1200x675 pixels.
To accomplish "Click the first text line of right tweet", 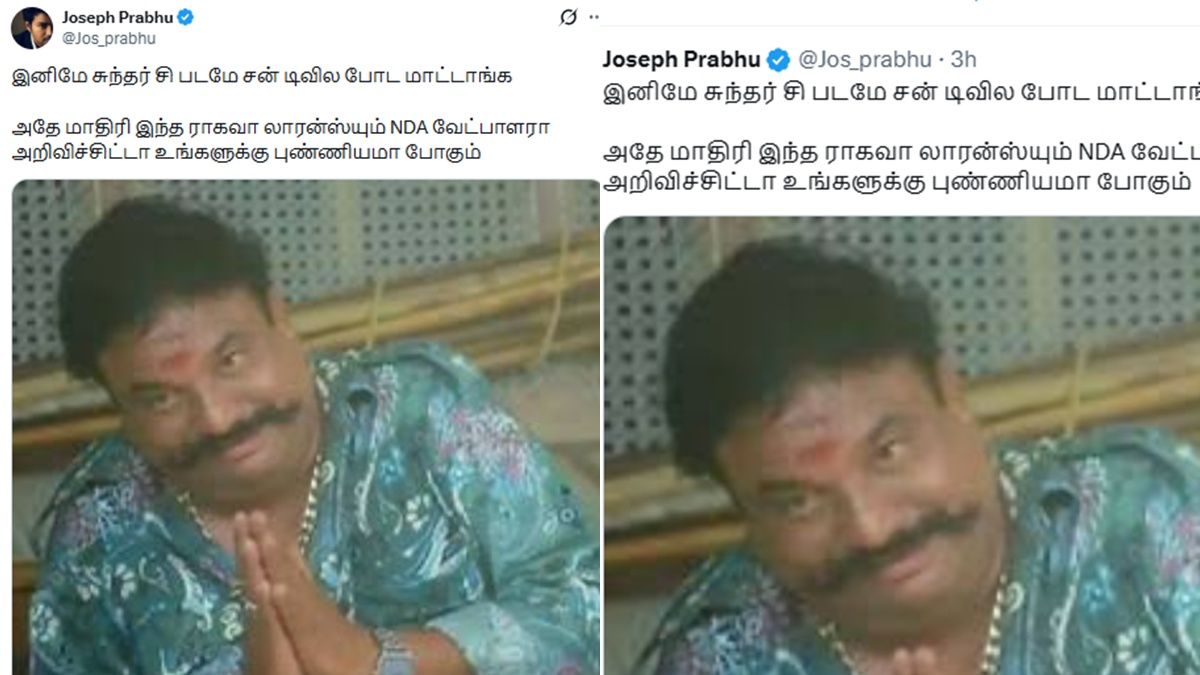I will click(901, 95).
